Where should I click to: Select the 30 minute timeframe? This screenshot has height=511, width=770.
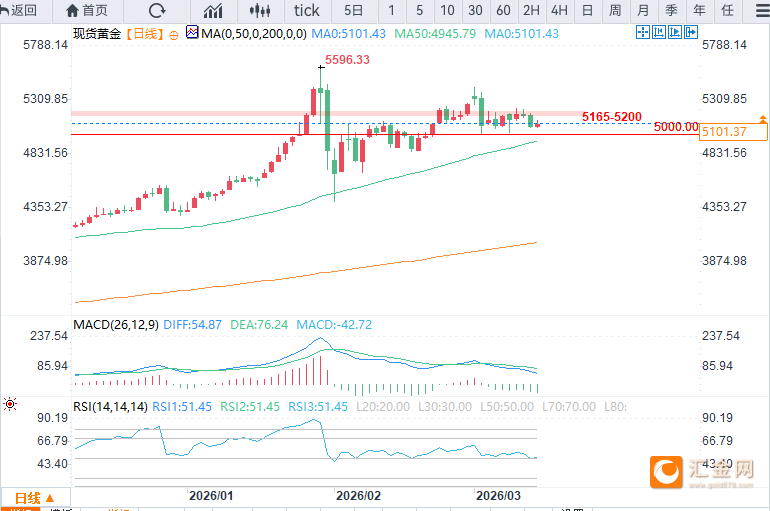475,10
